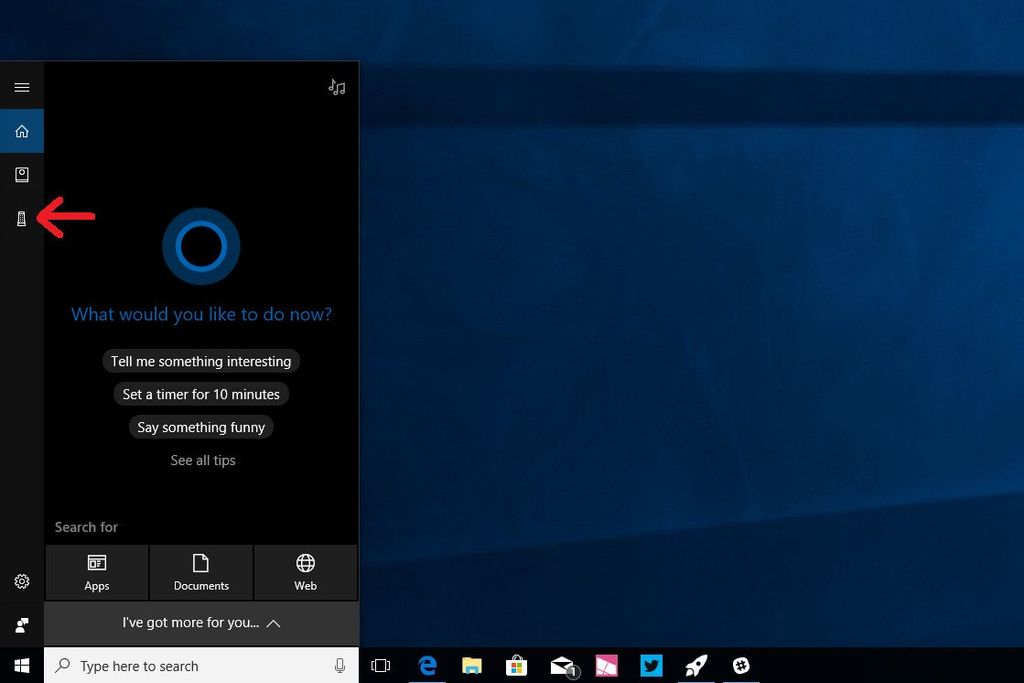The image size is (1024, 683).
Task: Click "Set a timer for 10 minutes"
Action: click(x=201, y=394)
